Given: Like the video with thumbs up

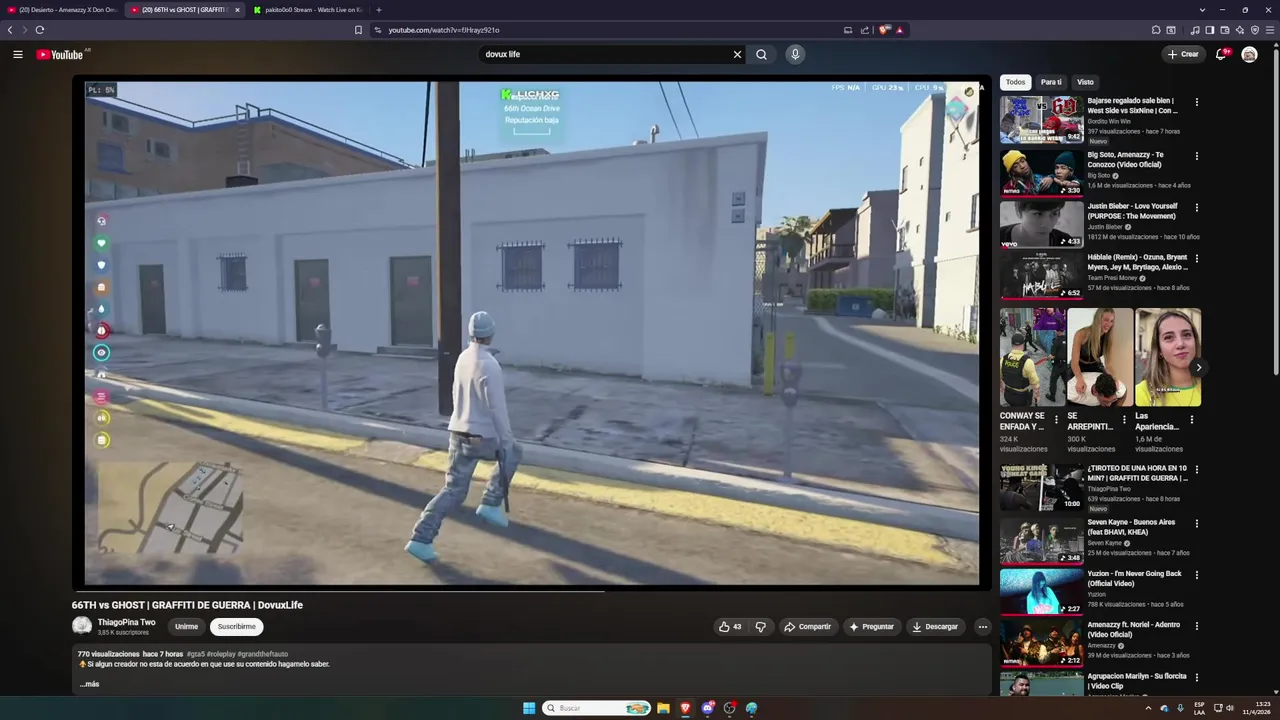Looking at the screenshot, I should 730,627.
